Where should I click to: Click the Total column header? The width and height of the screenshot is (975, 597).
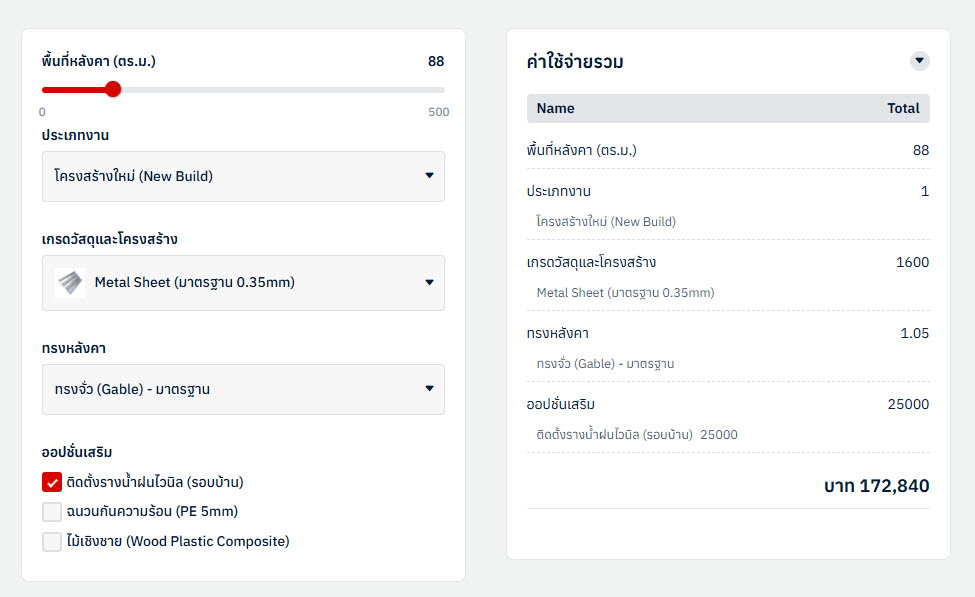point(903,108)
